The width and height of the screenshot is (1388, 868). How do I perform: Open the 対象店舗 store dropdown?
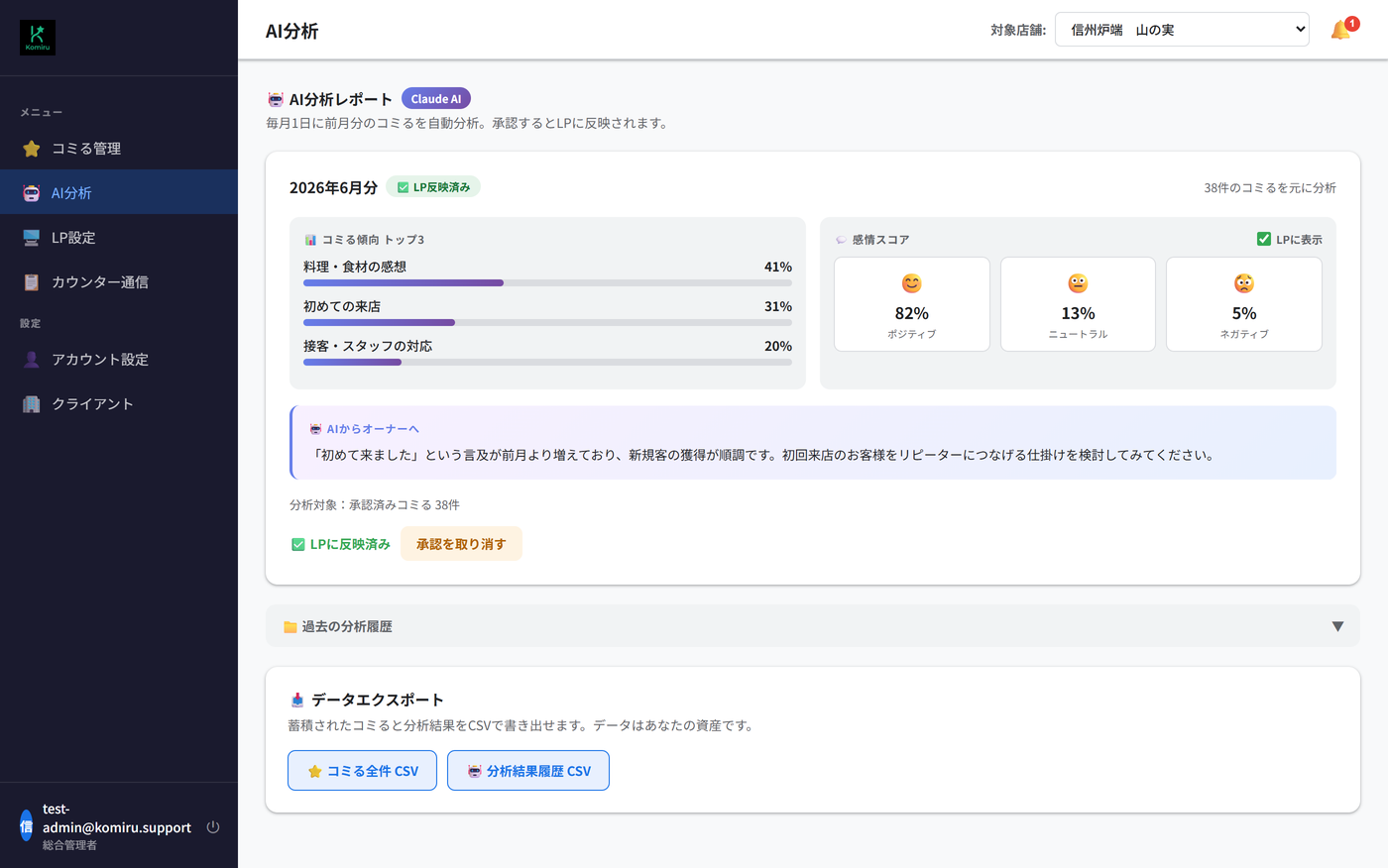(x=1182, y=30)
